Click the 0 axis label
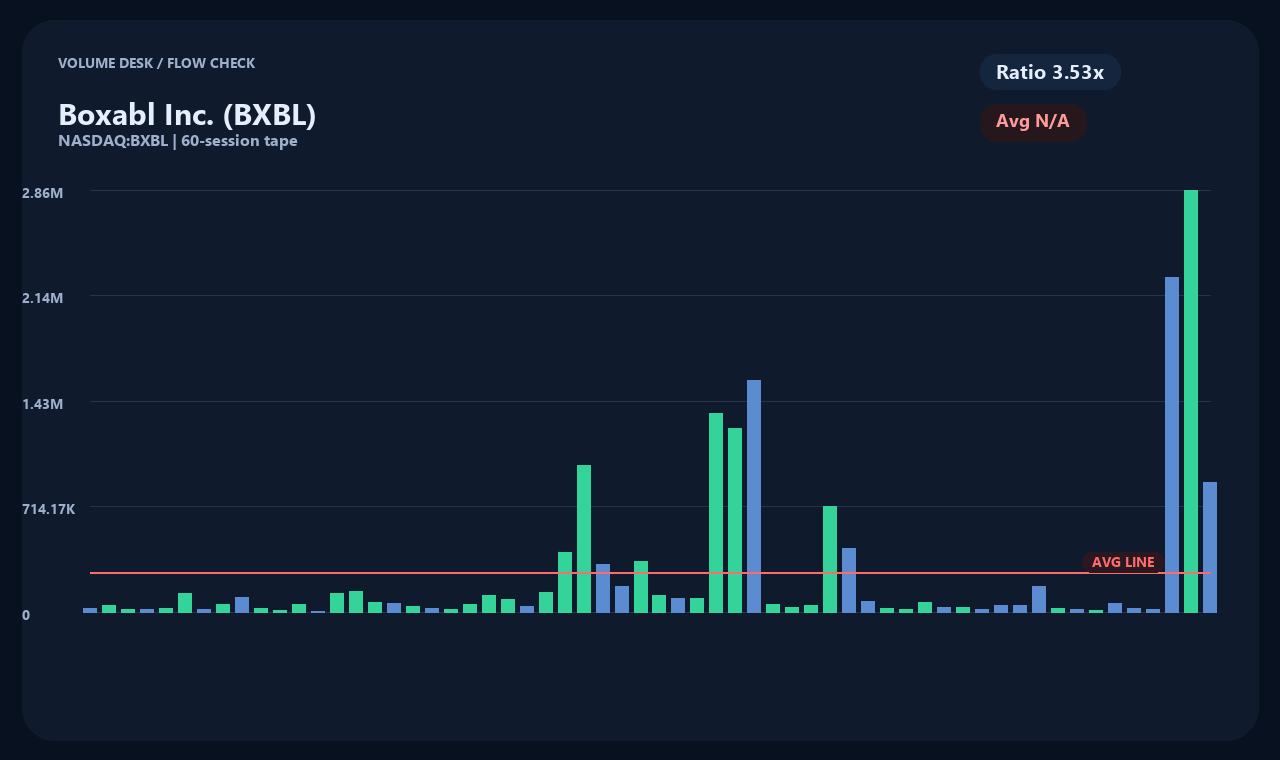1280x760 pixels. click(26, 615)
